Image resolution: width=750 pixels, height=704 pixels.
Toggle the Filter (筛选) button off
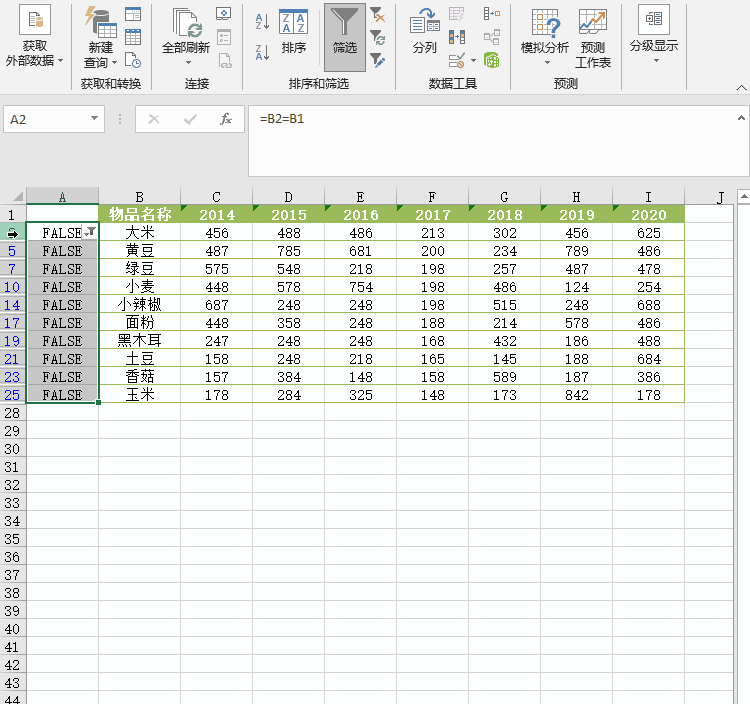(345, 37)
